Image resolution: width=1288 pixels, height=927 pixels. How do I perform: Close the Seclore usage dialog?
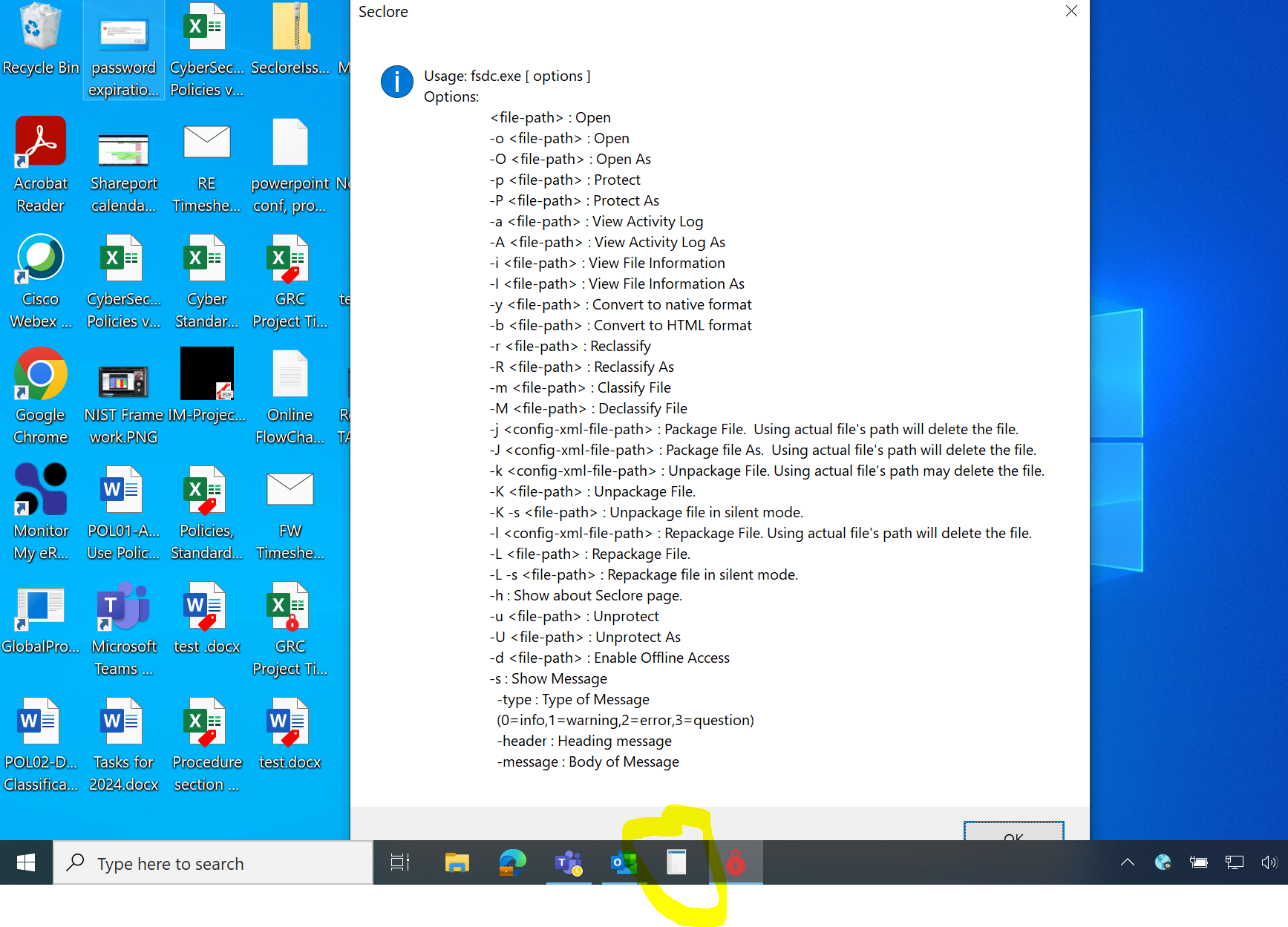pyautogui.click(x=1071, y=11)
